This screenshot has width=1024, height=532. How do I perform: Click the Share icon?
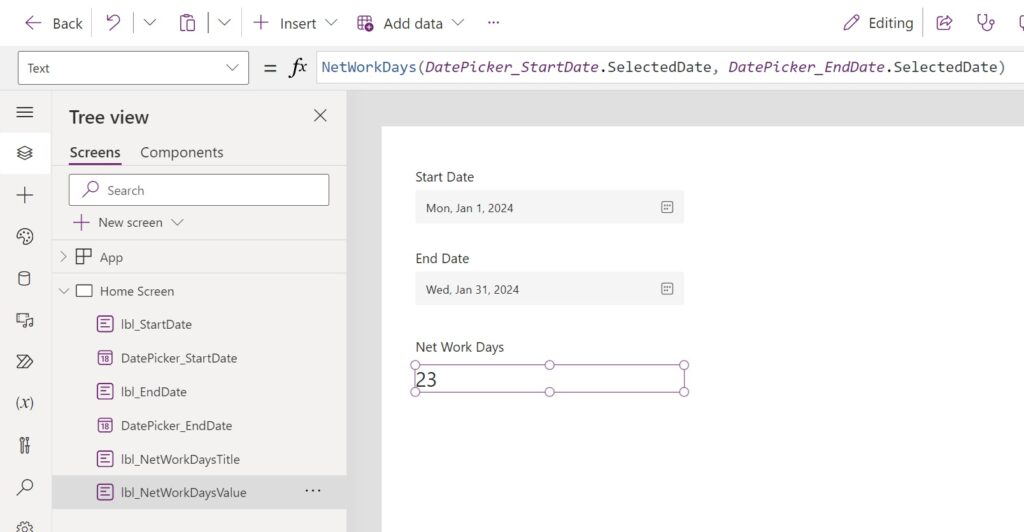(944, 23)
